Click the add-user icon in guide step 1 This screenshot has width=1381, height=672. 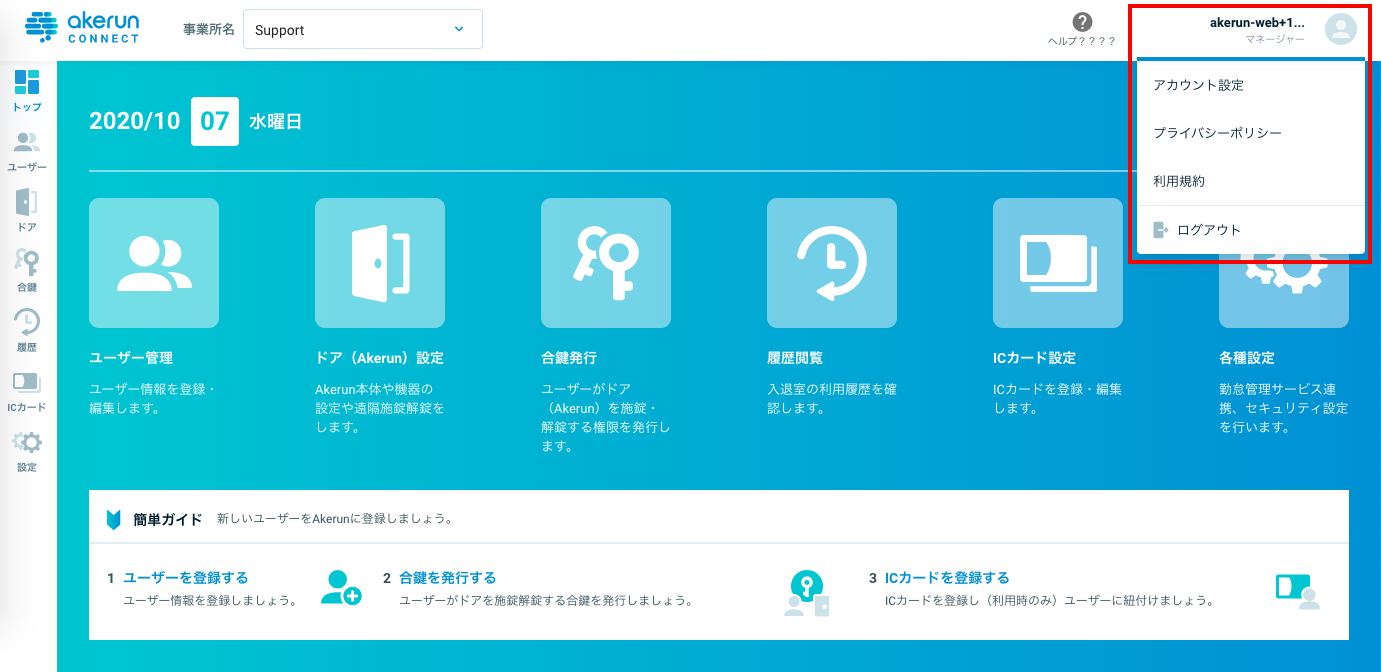point(341,587)
